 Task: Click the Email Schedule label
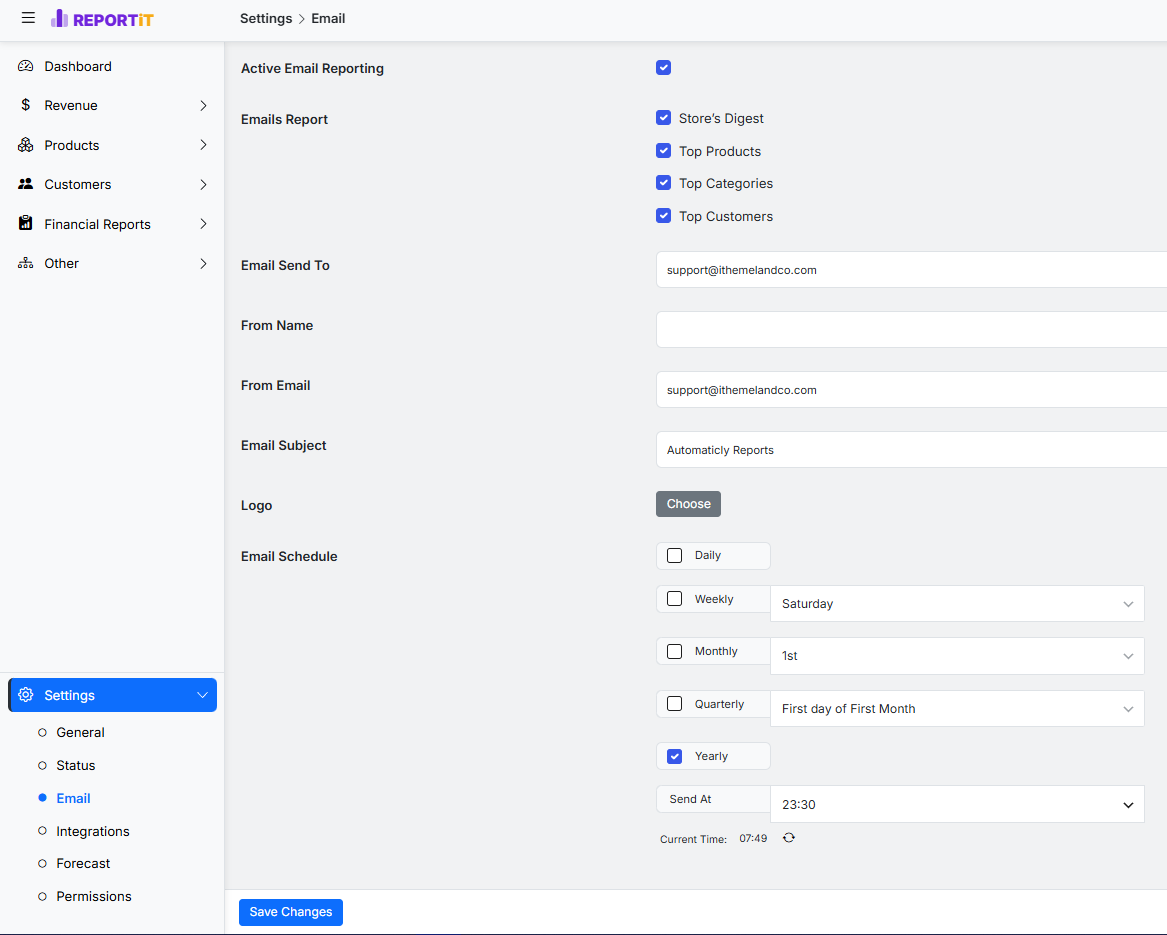pos(289,556)
